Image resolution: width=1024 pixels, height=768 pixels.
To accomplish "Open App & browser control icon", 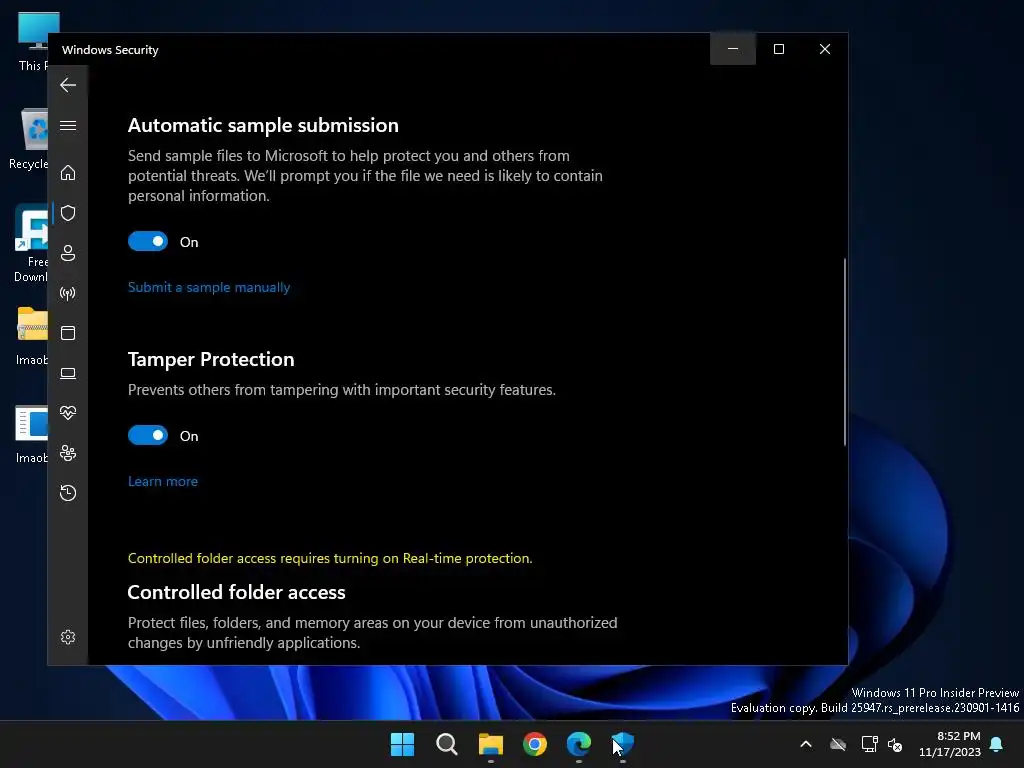I will point(68,333).
